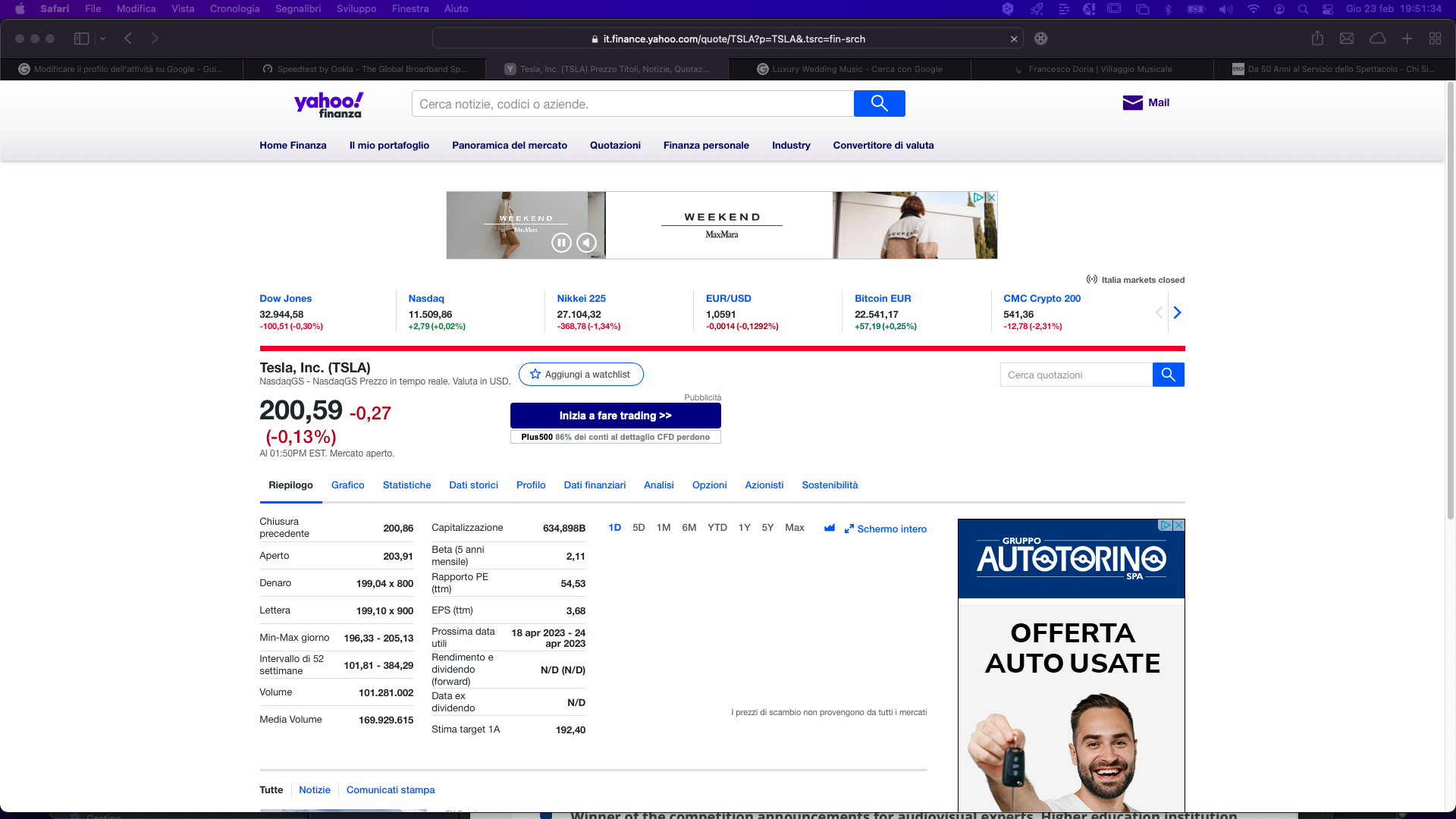Select the YTD chart range
Screen dimensions: 1456x819
coord(717,528)
